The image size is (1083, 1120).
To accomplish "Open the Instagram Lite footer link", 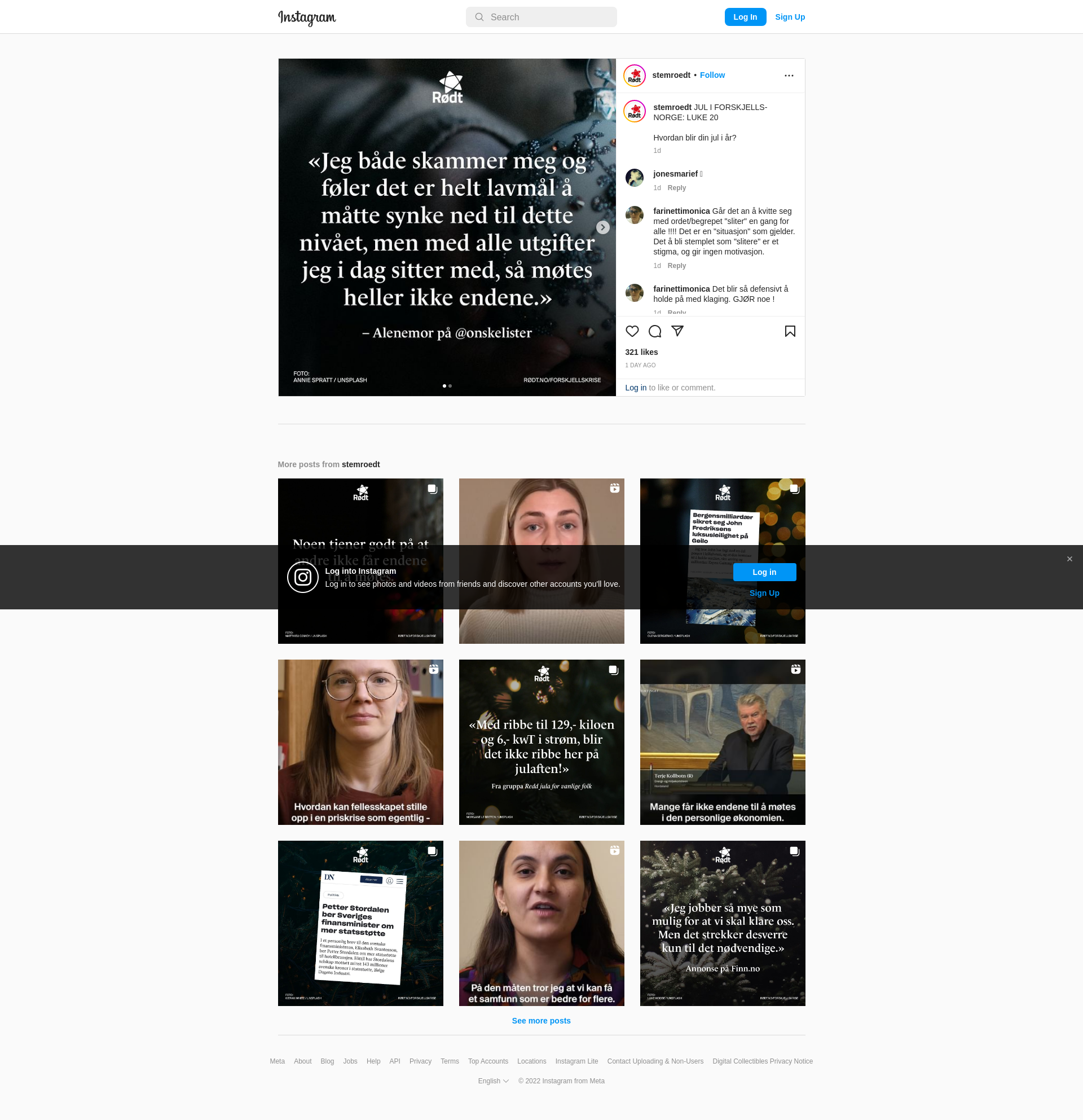I will coord(576,1061).
